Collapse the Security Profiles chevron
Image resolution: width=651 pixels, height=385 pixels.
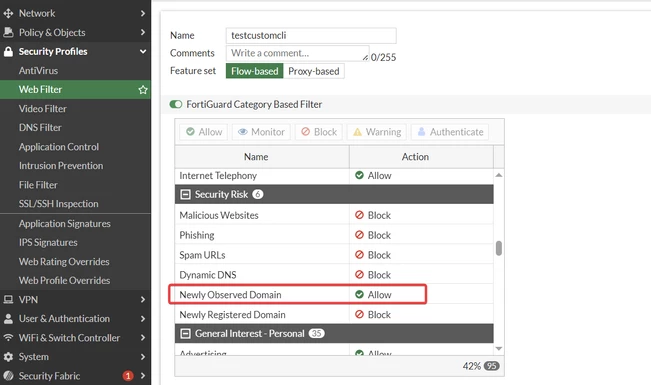143,51
